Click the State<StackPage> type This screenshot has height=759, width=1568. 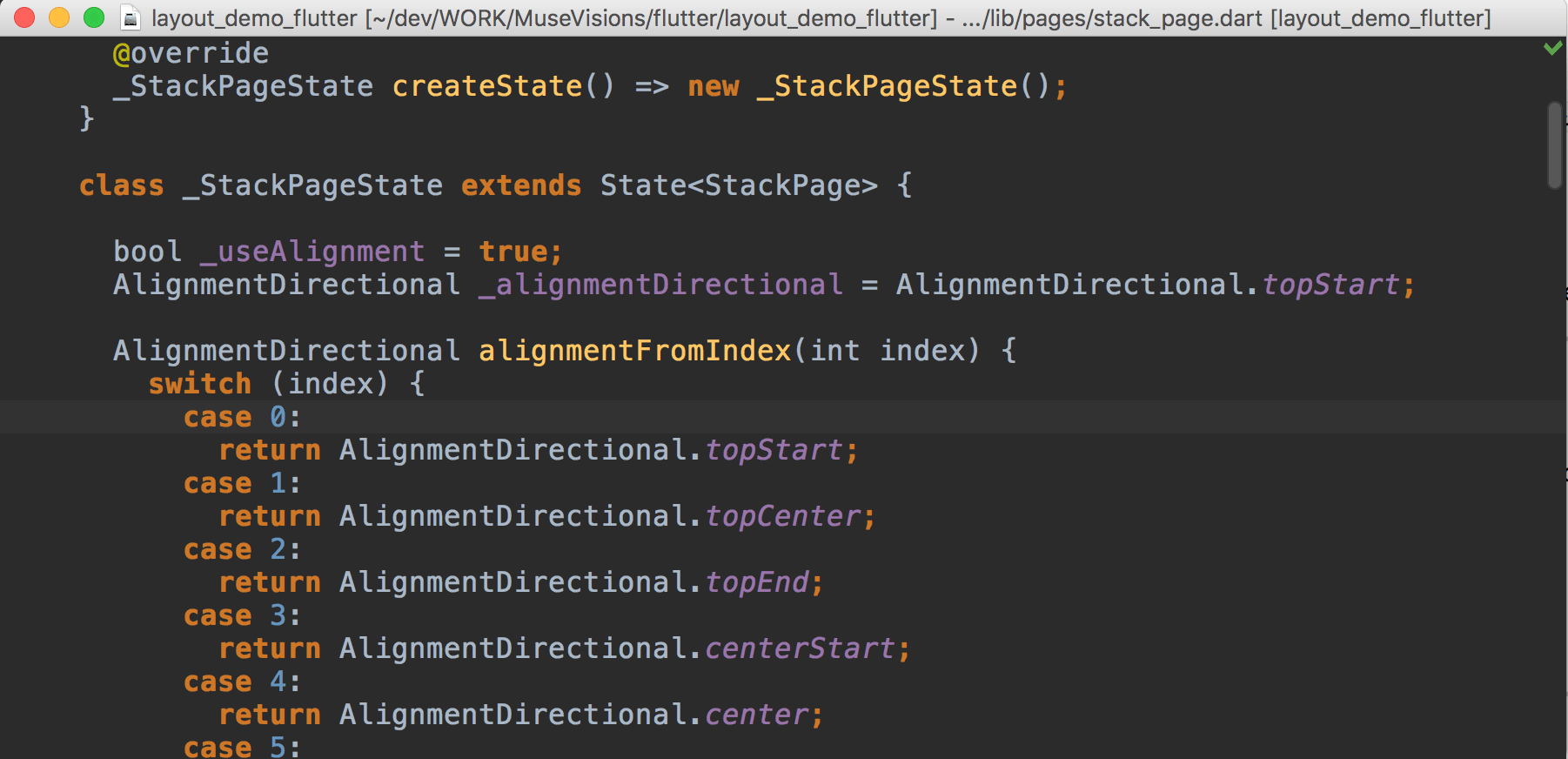tap(739, 185)
